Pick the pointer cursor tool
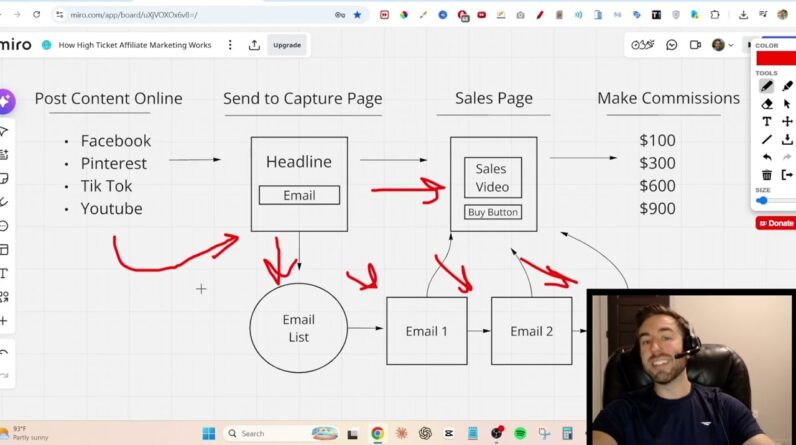796x445 pixels. point(787,104)
